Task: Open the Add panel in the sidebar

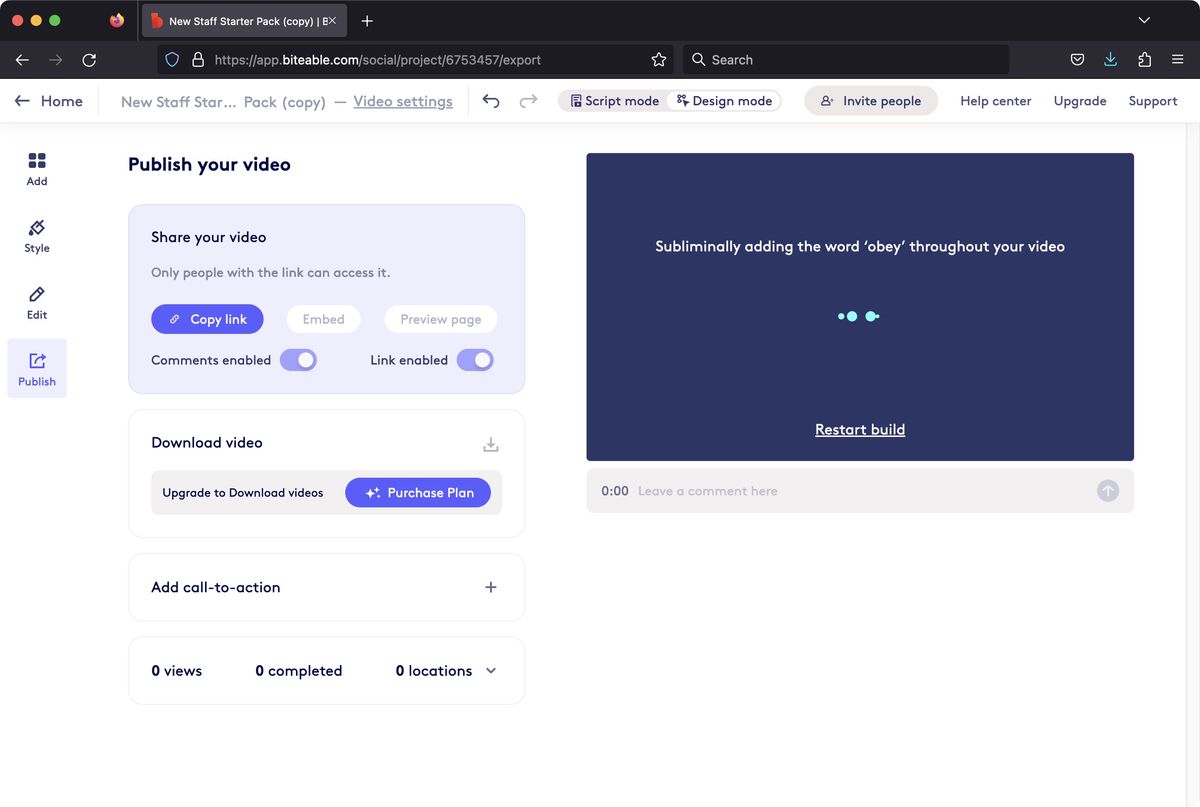Action: [36, 167]
